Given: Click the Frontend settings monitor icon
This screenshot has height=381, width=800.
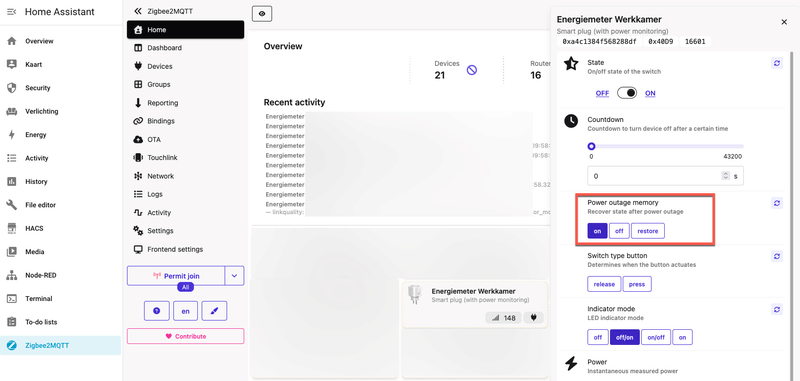Looking at the screenshot, I should pyautogui.click(x=138, y=249).
